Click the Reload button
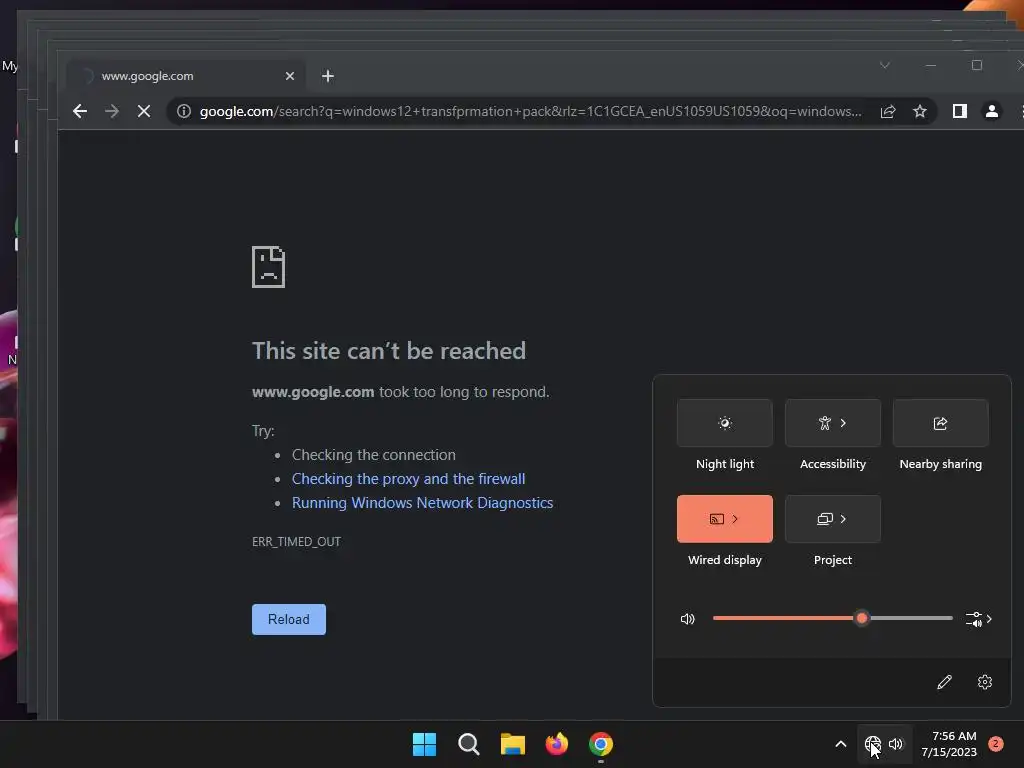 coord(289,619)
